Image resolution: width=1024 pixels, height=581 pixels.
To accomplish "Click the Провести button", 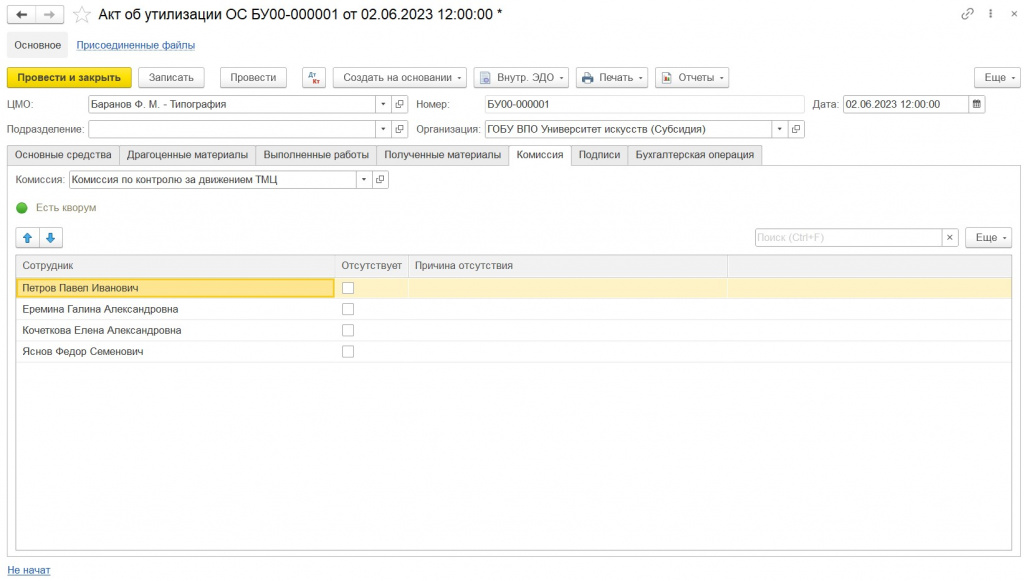I will tap(253, 78).
